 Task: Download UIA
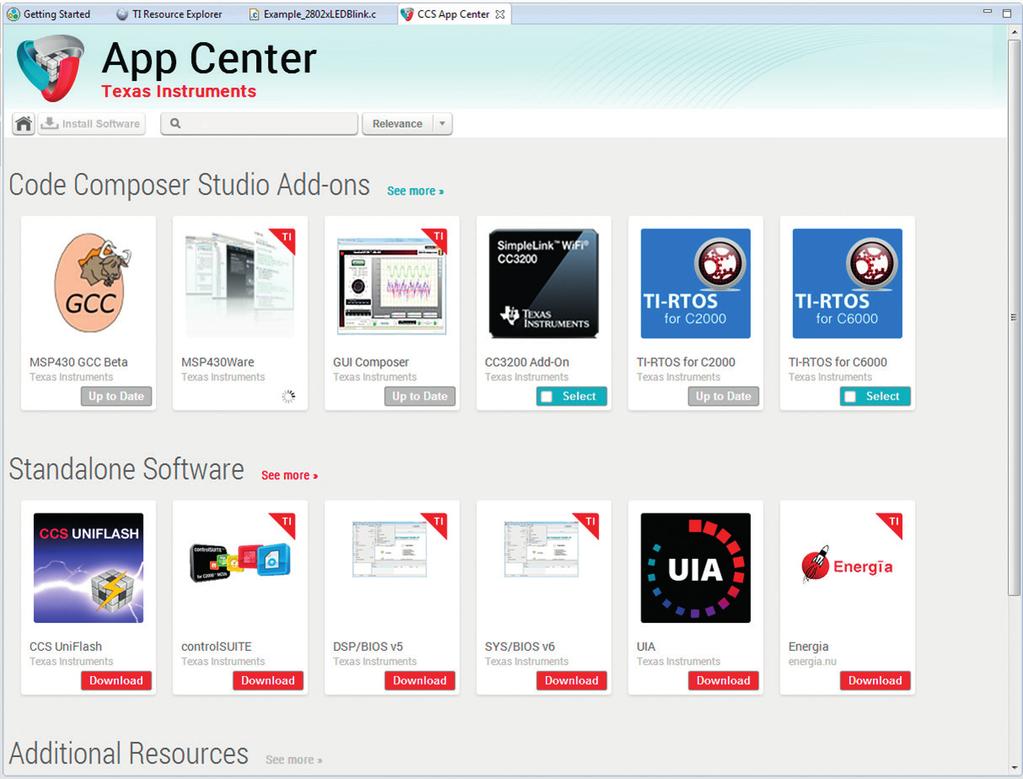(x=723, y=680)
